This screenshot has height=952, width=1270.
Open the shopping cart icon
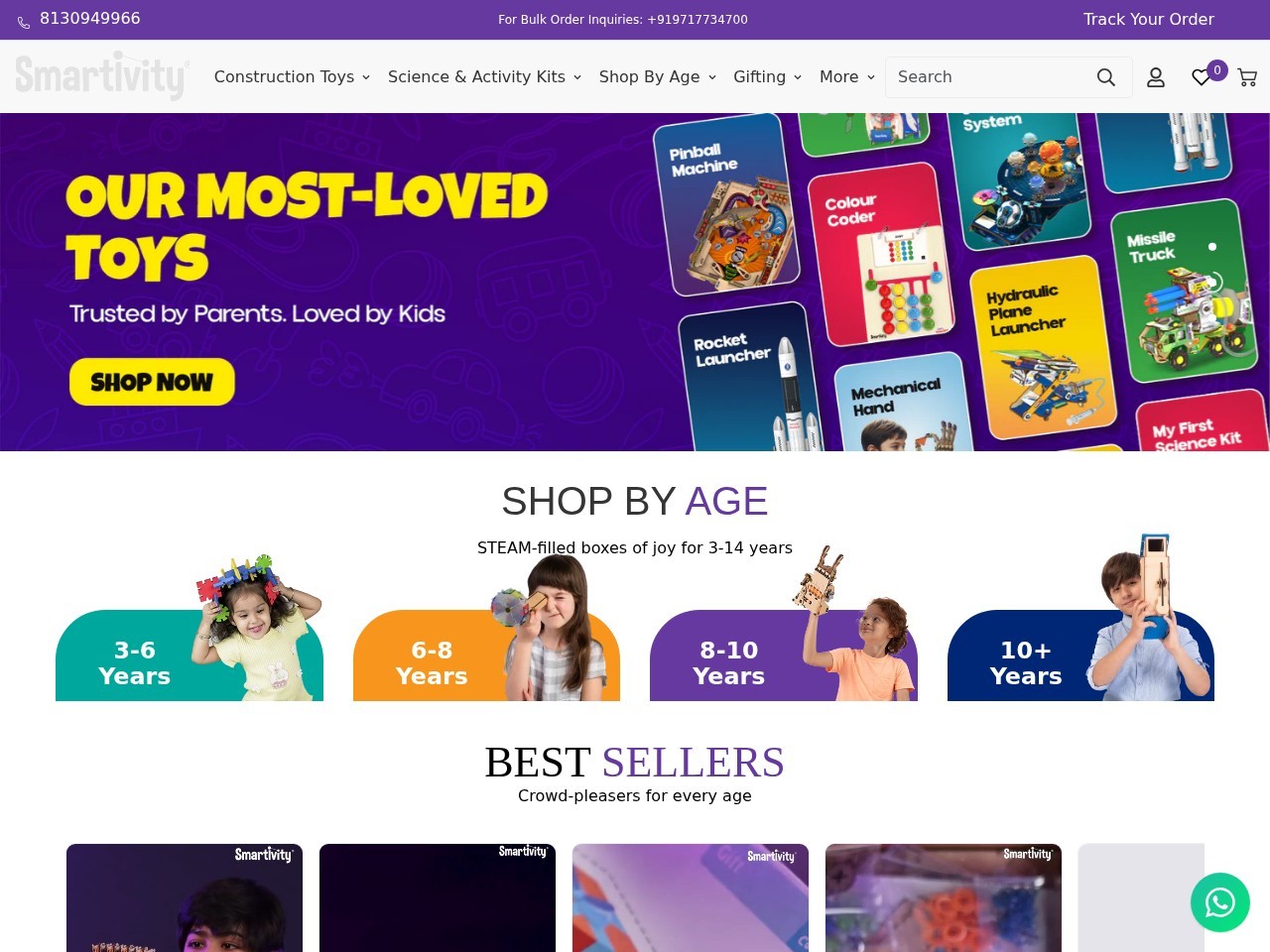point(1247,77)
